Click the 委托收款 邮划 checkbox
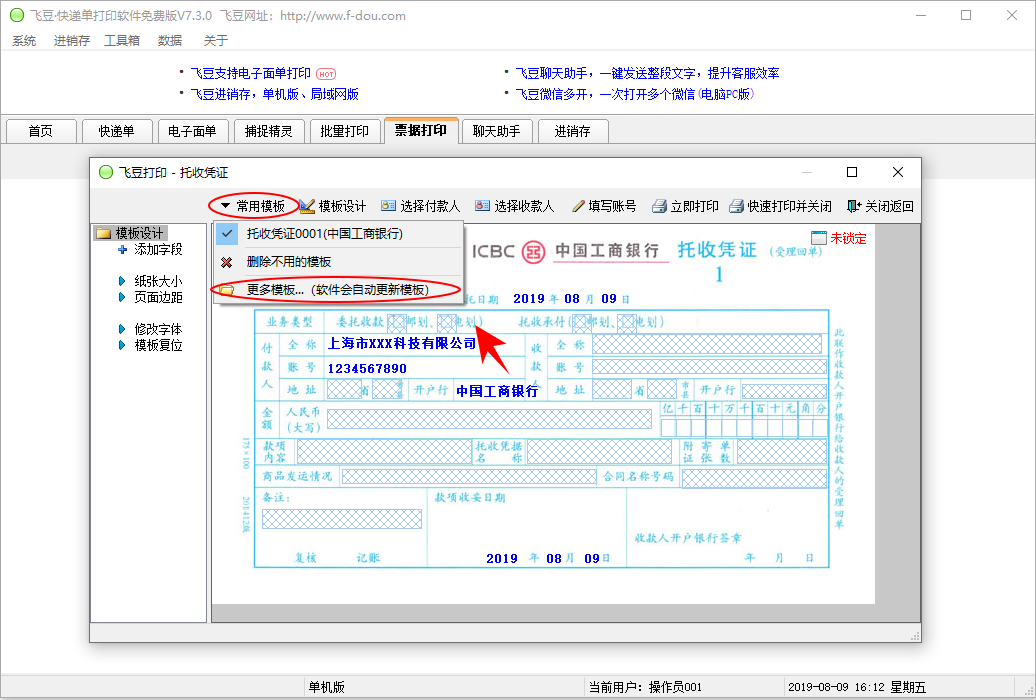 [x=396, y=322]
